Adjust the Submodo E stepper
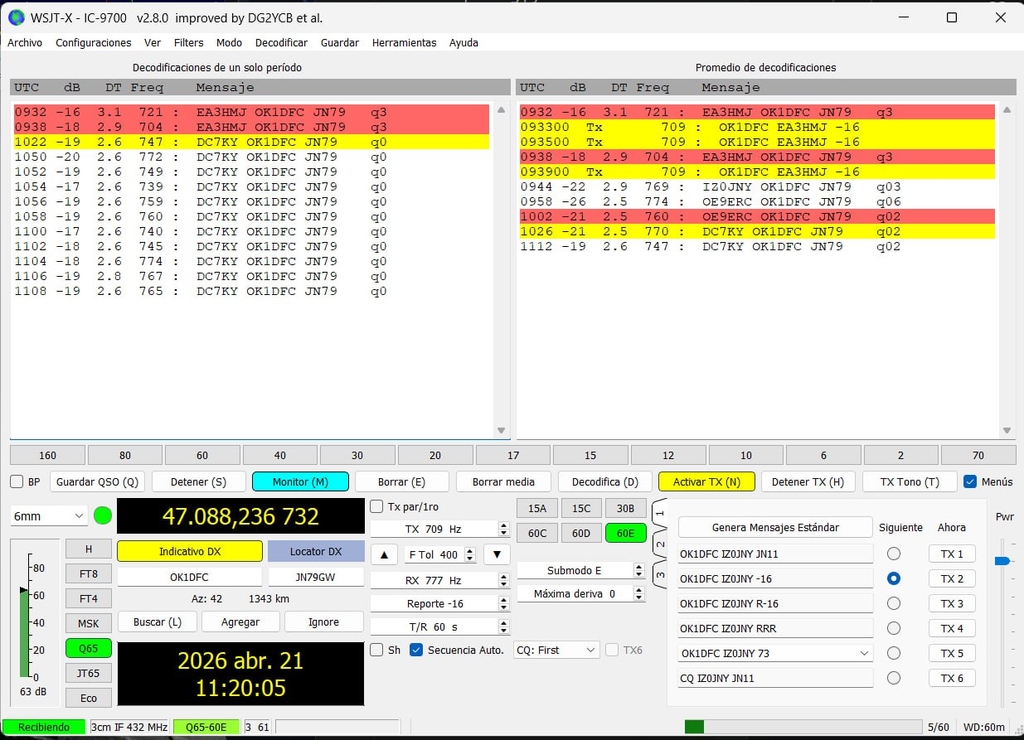The height and width of the screenshot is (740, 1024). 639,570
